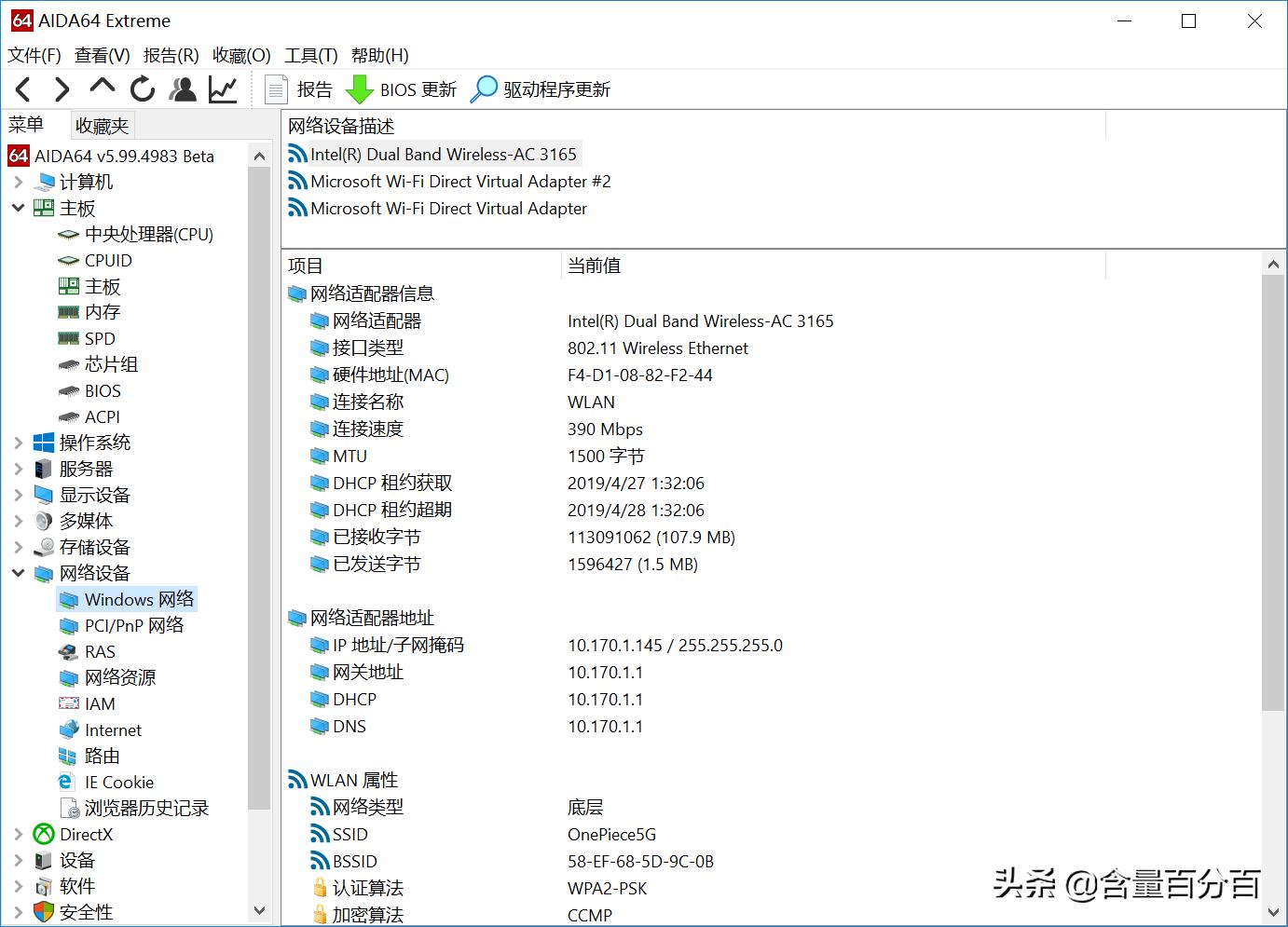Click the graph/statistics icon in the toolbar
The image size is (1288, 927).
[x=223, y=89]
